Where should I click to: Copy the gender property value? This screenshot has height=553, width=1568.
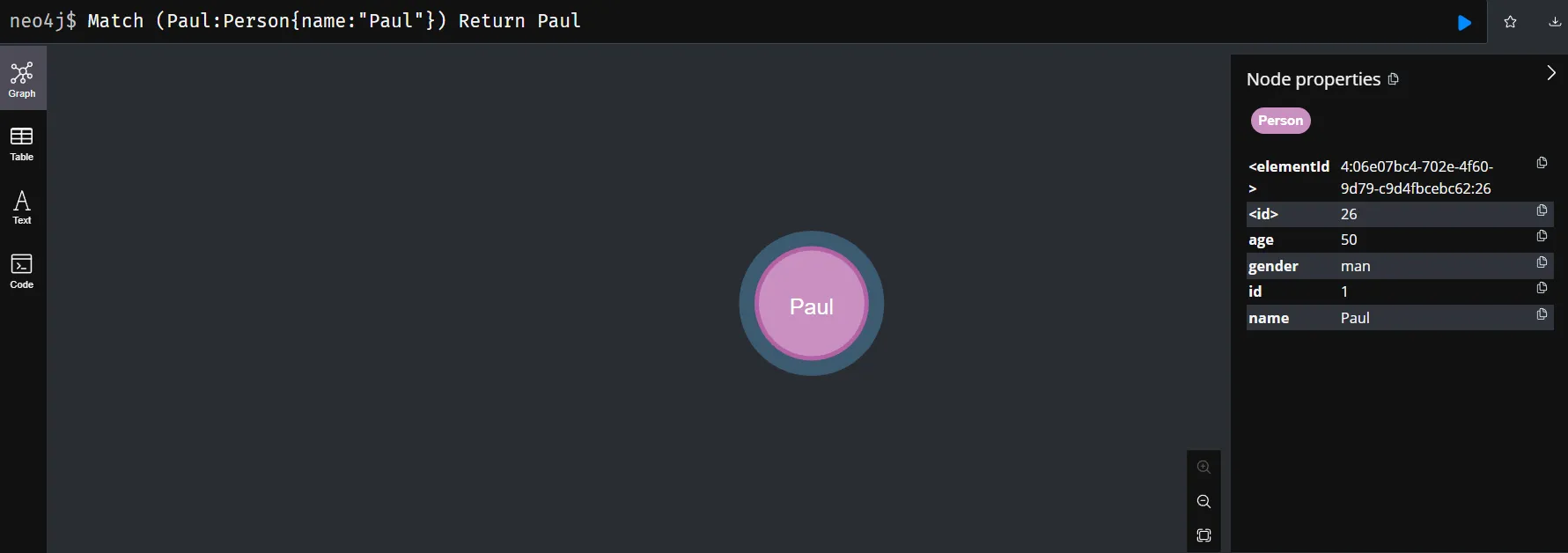(1542, 262)
